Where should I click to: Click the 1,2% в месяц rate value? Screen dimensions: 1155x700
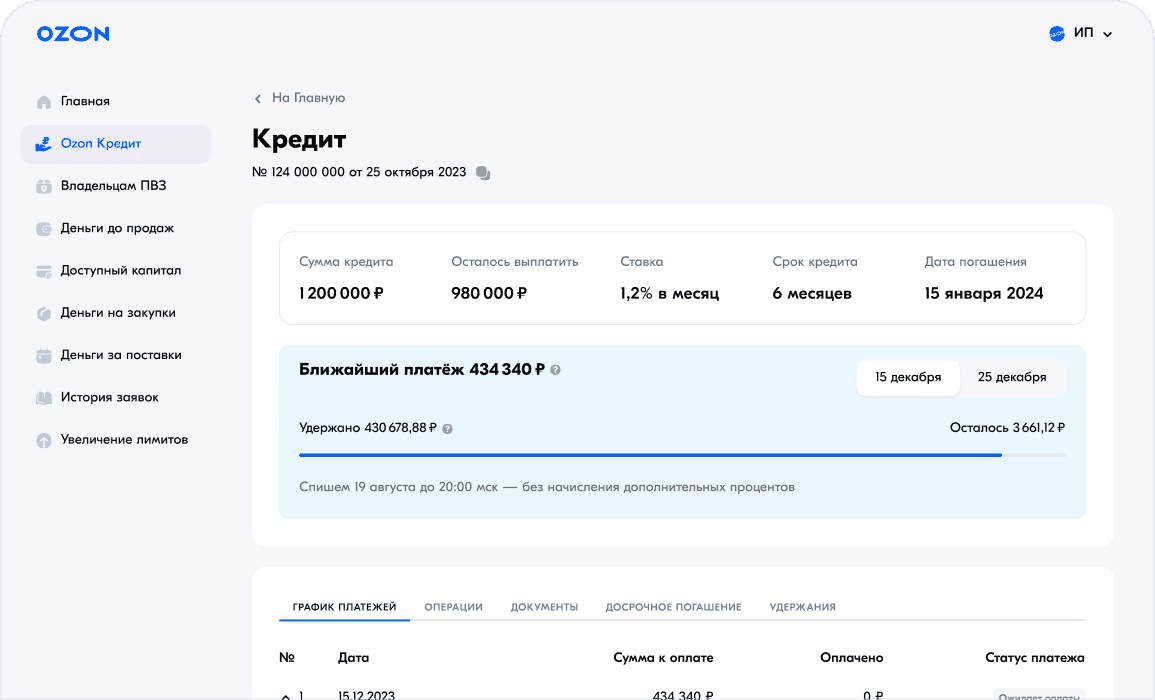coord(670,293)
